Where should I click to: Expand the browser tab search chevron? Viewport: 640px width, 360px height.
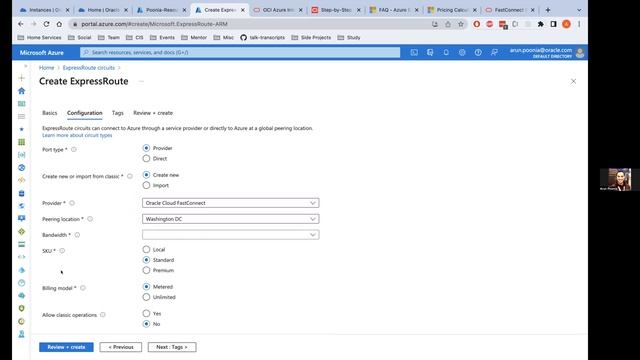(x=579, y=10)
